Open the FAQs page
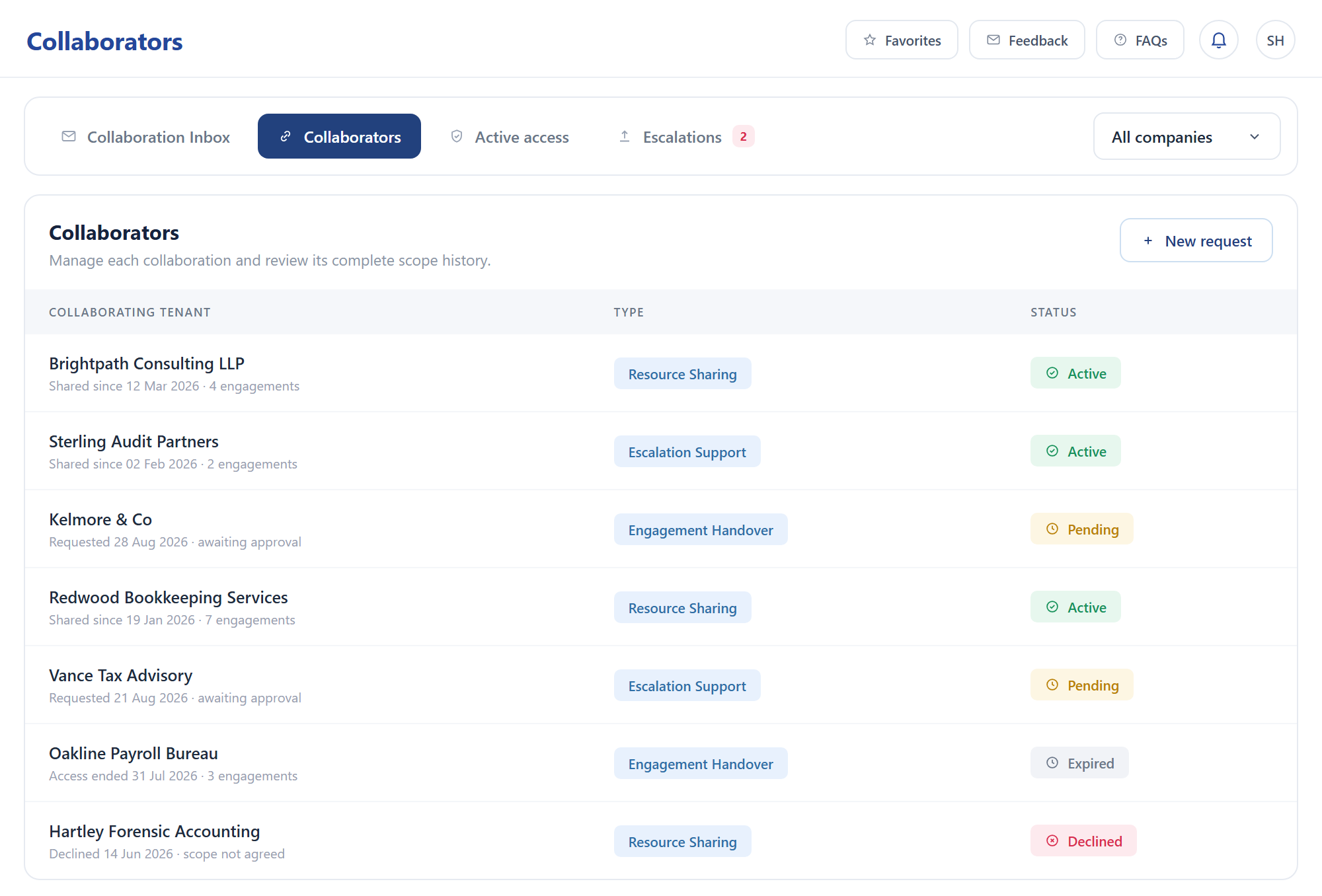The height and width of the screenshot is (896, 1322). pyautogui.click(x=1140, y=40)
